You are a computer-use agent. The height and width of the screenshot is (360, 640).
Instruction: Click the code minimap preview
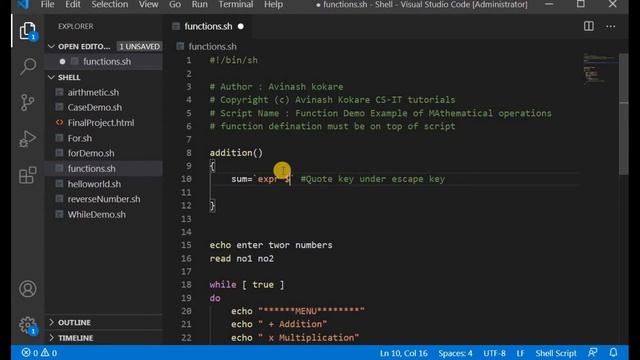tap(599, 69)
